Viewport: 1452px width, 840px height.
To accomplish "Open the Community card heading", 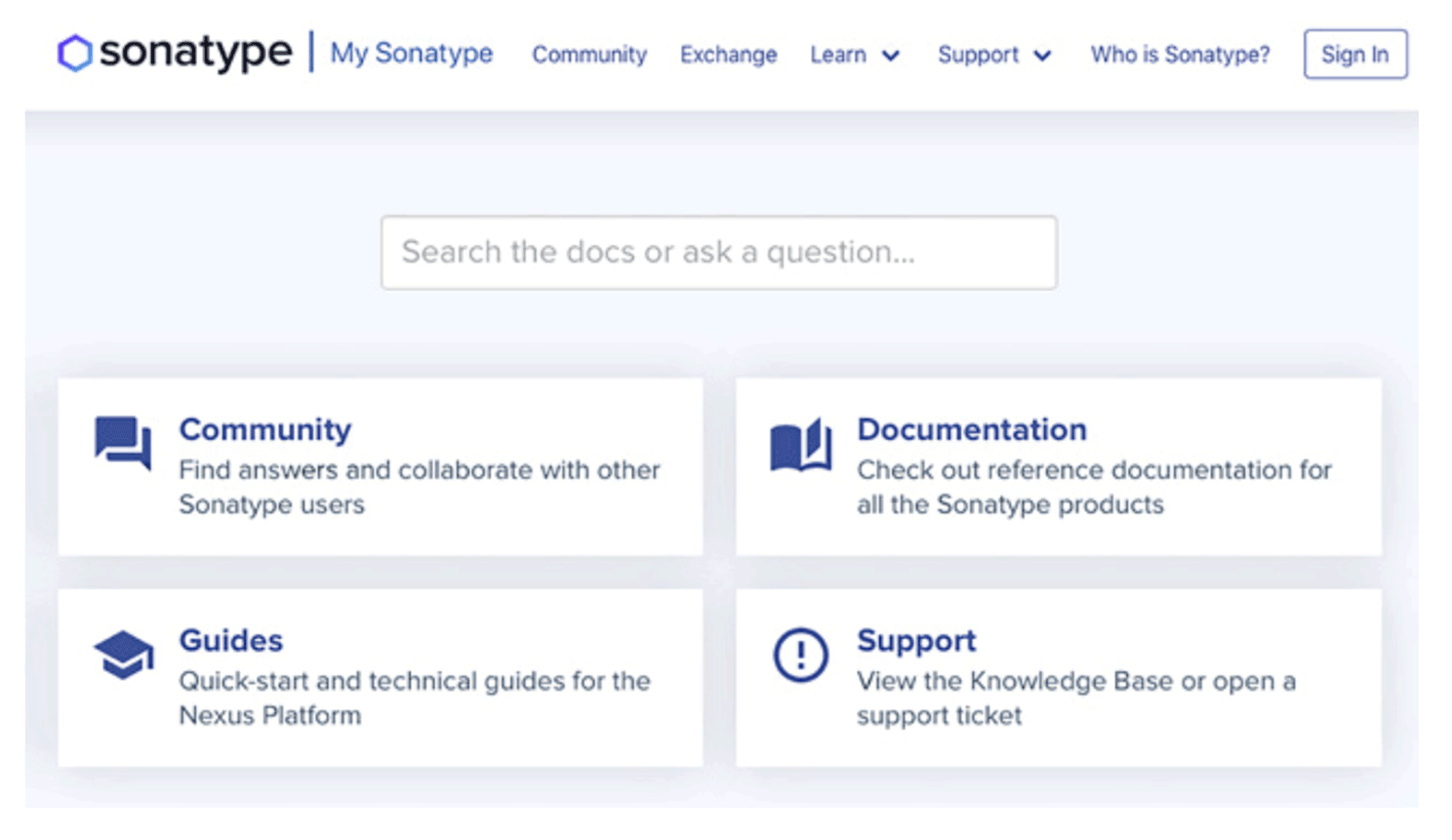I will point(265,429).
